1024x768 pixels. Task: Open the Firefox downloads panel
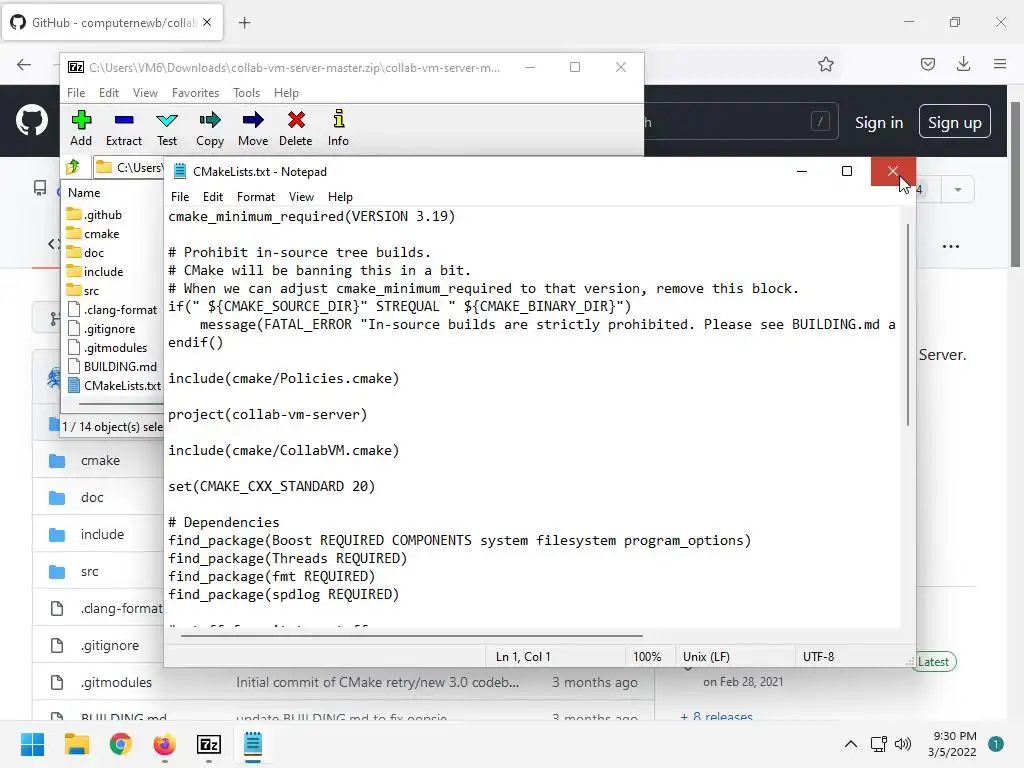coord(963,64)
